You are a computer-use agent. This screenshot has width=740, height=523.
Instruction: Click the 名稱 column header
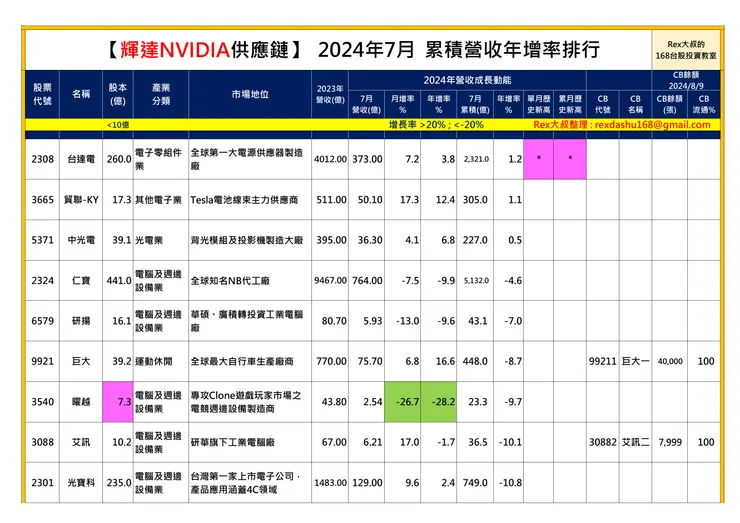pos(81,94)
